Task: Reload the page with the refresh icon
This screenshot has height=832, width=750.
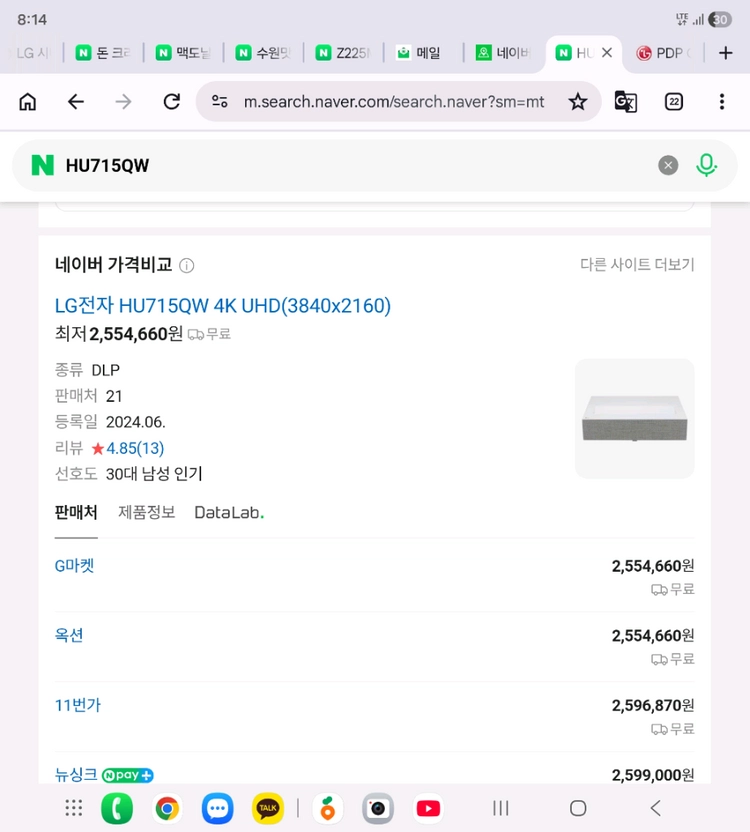Action: point(171,101)
